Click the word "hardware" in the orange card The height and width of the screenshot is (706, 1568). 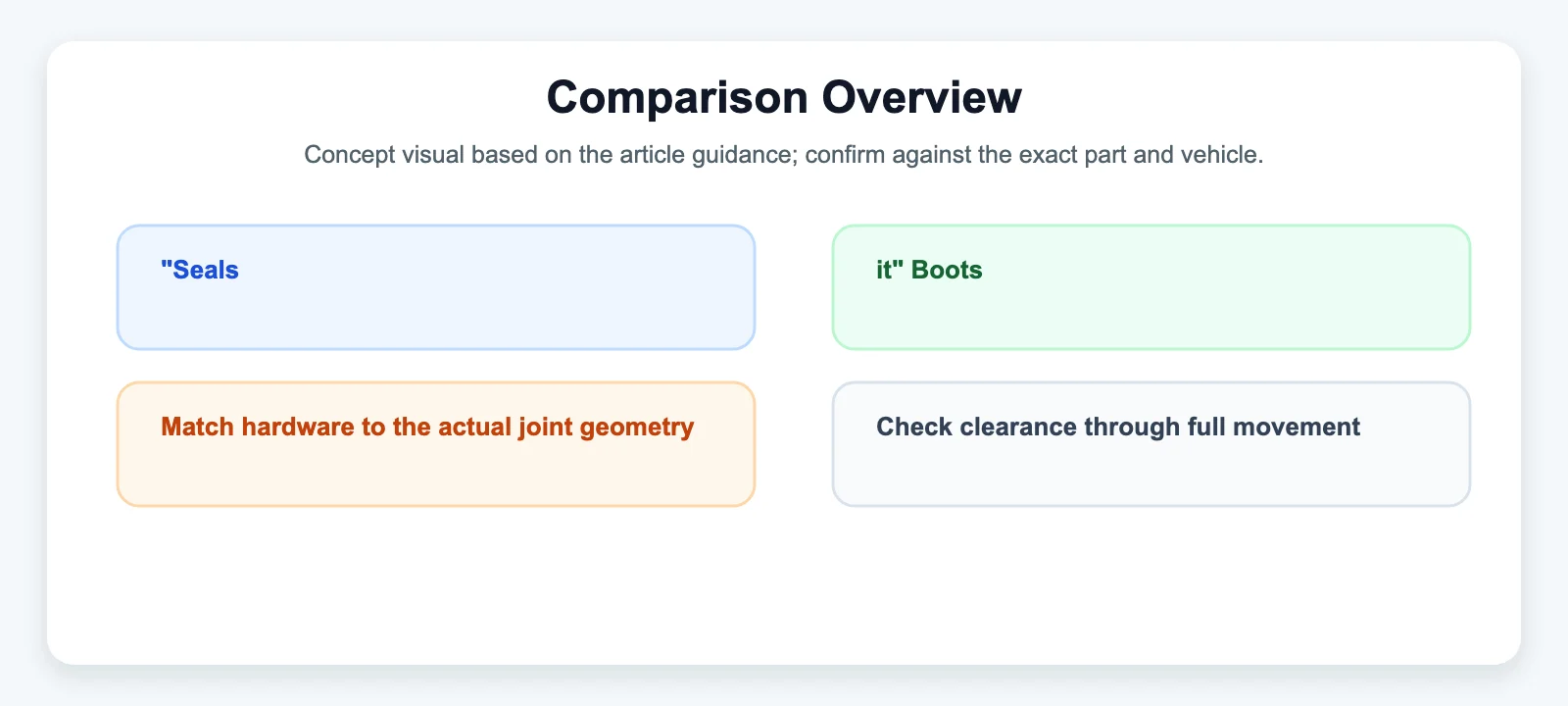point(299,427)
